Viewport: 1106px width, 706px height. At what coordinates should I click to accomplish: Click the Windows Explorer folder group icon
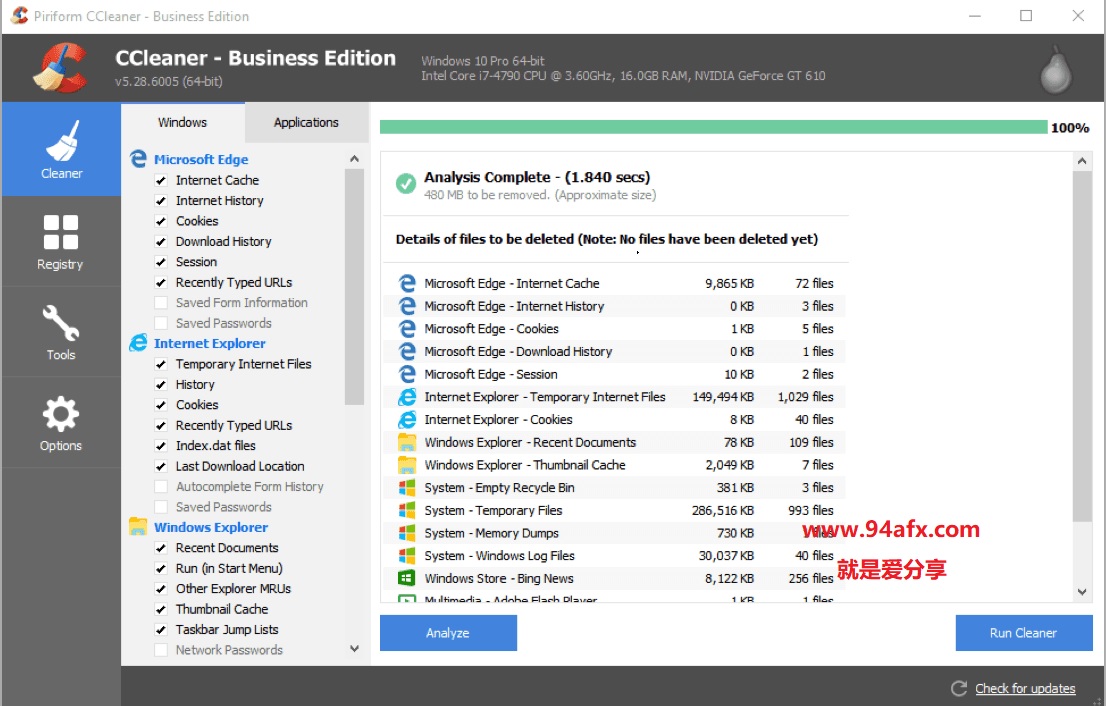138,527
